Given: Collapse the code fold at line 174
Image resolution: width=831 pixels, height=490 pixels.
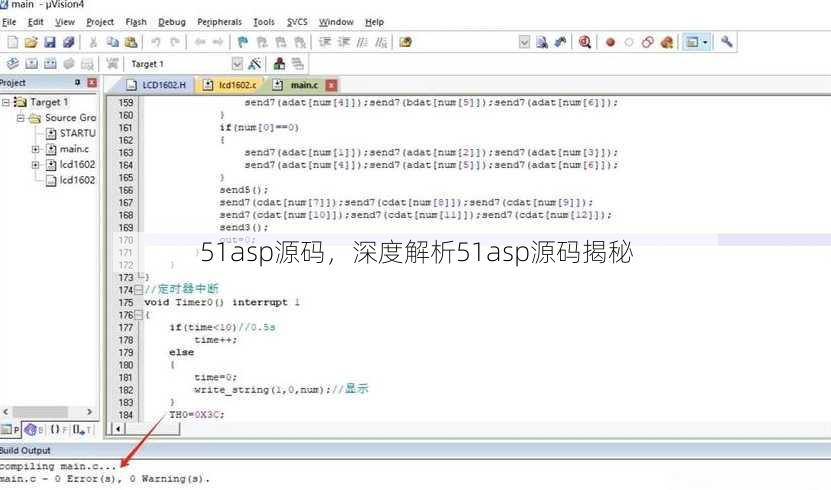Looking at the screenshot, I should click(138, 290).
